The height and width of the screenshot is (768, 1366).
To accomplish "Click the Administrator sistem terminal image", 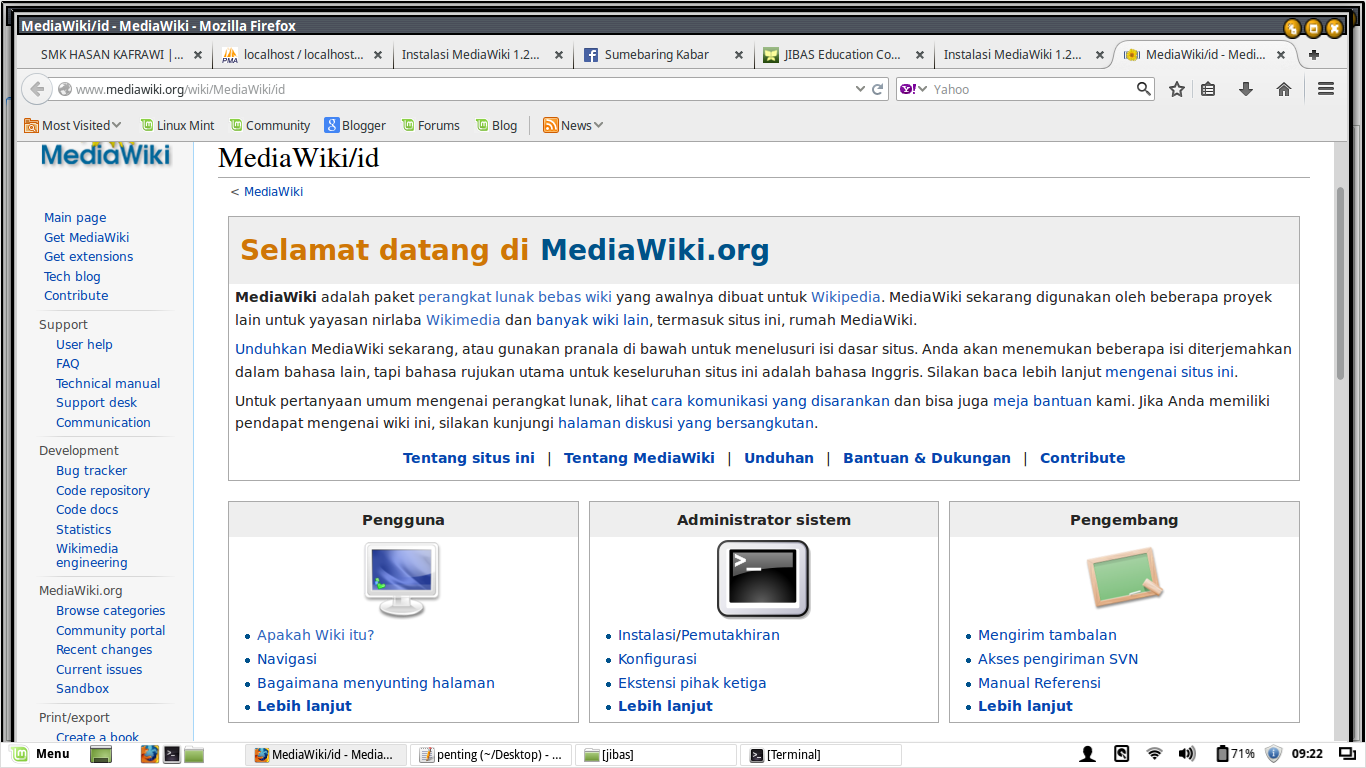I will (763, 579).
